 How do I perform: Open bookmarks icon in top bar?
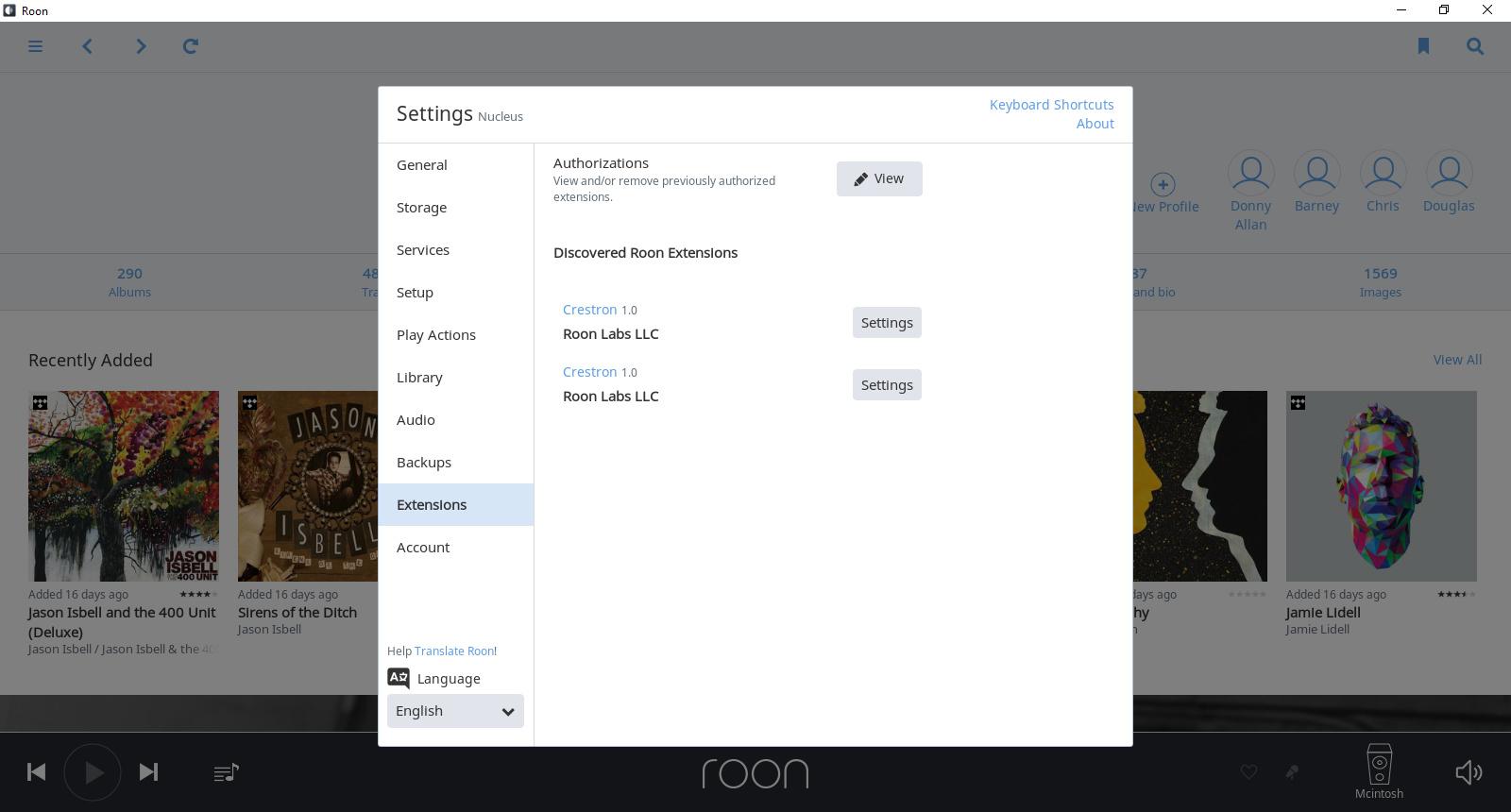click(x=1423, y=46)
